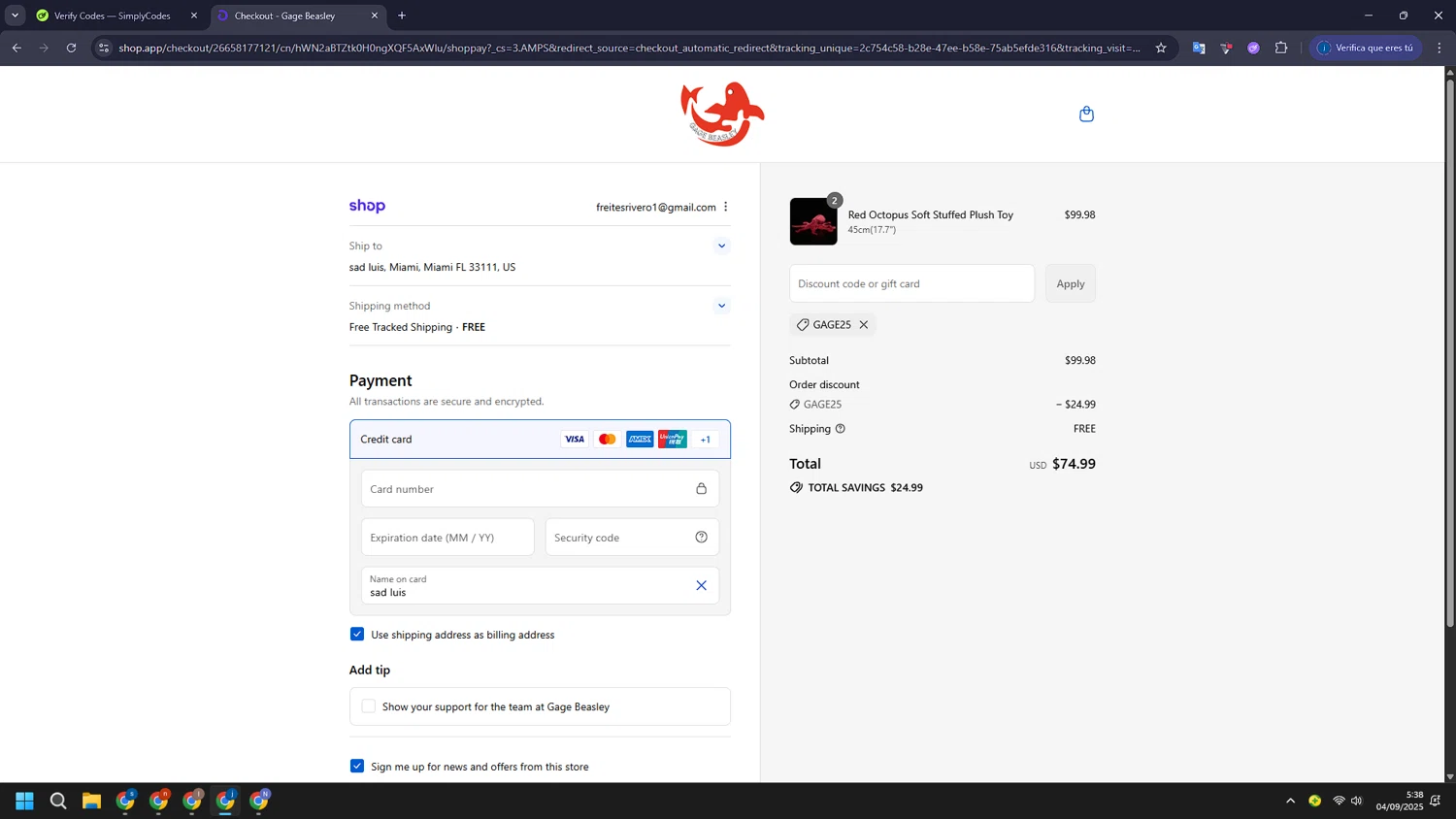Bookmark this page with star icon
Image resolution: width=1456 pixels, height=819 pixels.
pyautogui.click(x=1161, y=48)
